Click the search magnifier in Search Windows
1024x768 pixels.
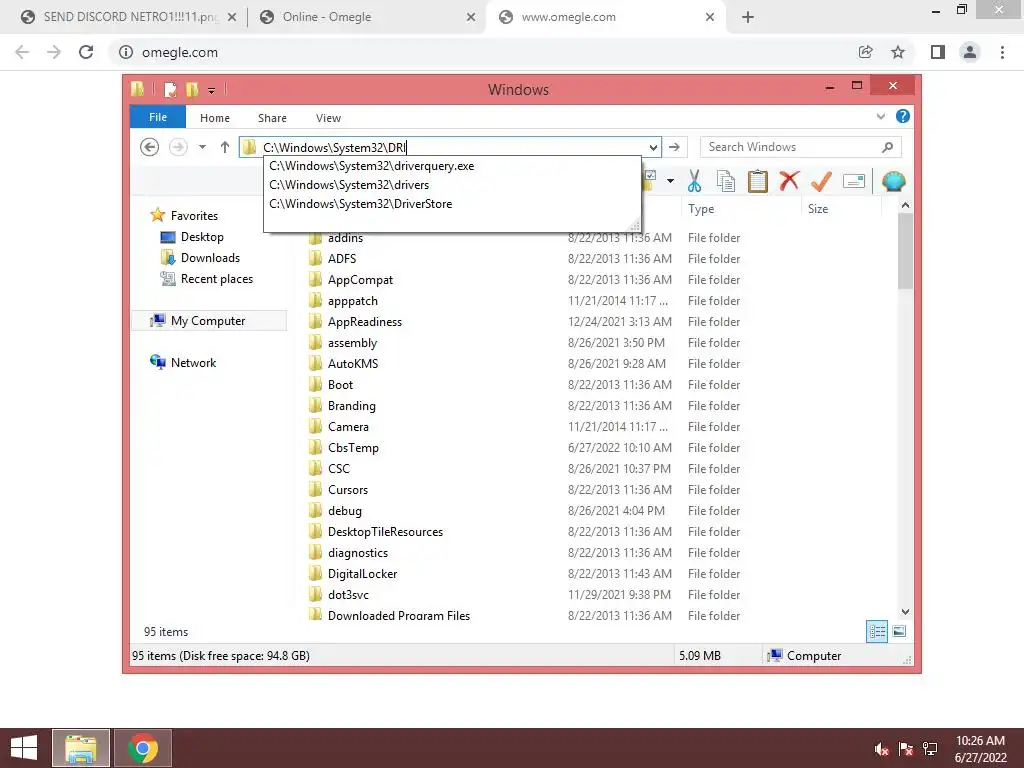click(887, 147)
